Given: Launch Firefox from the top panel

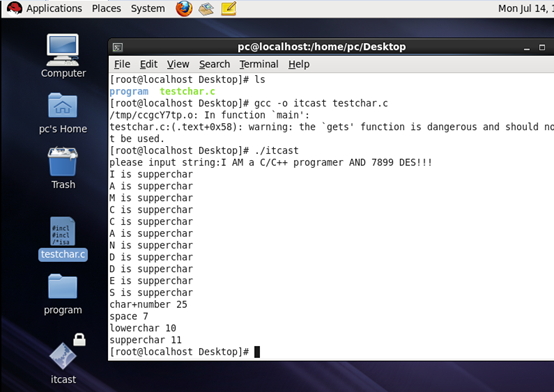Looking at the screenshot, I should click(x=184, y=8).
